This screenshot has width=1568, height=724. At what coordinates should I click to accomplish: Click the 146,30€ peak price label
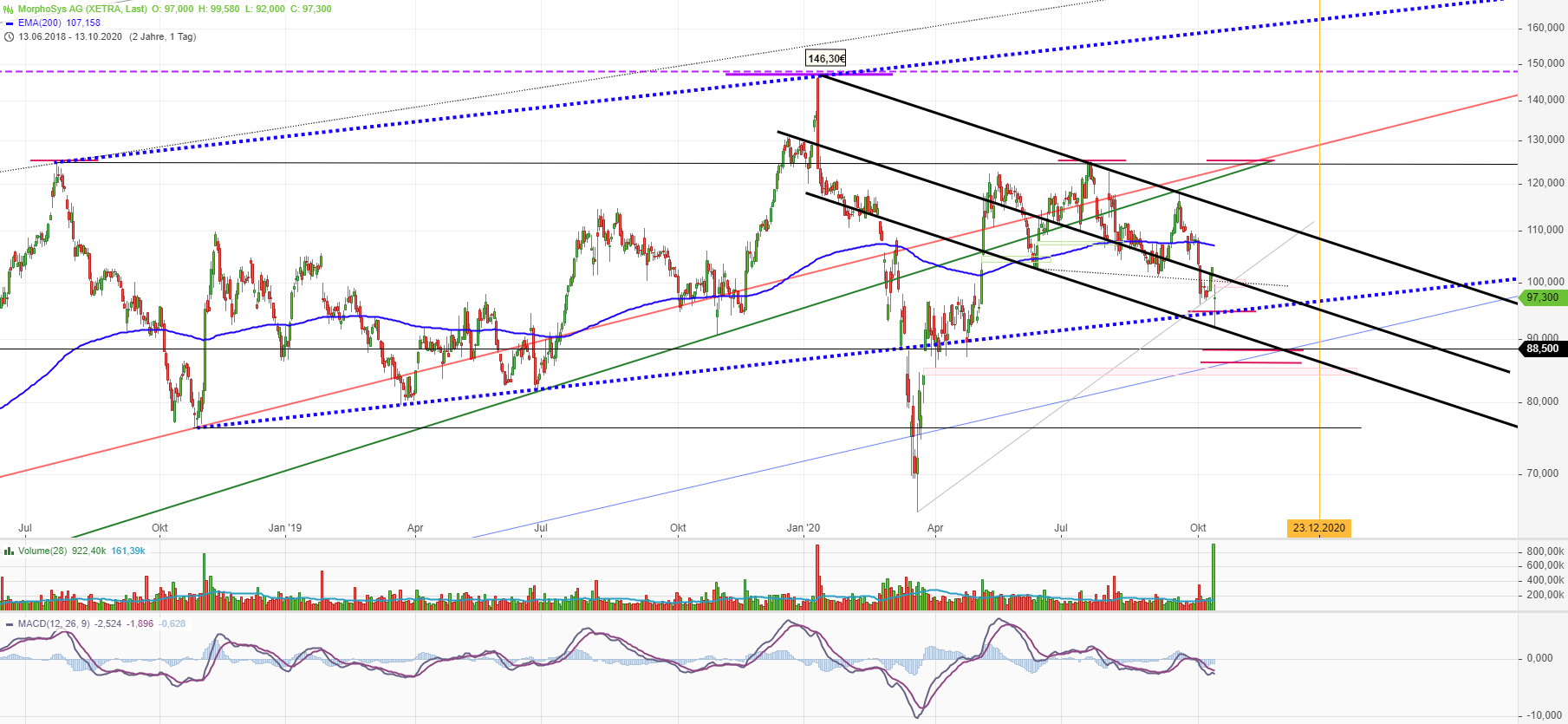click(x=826, y=59)
